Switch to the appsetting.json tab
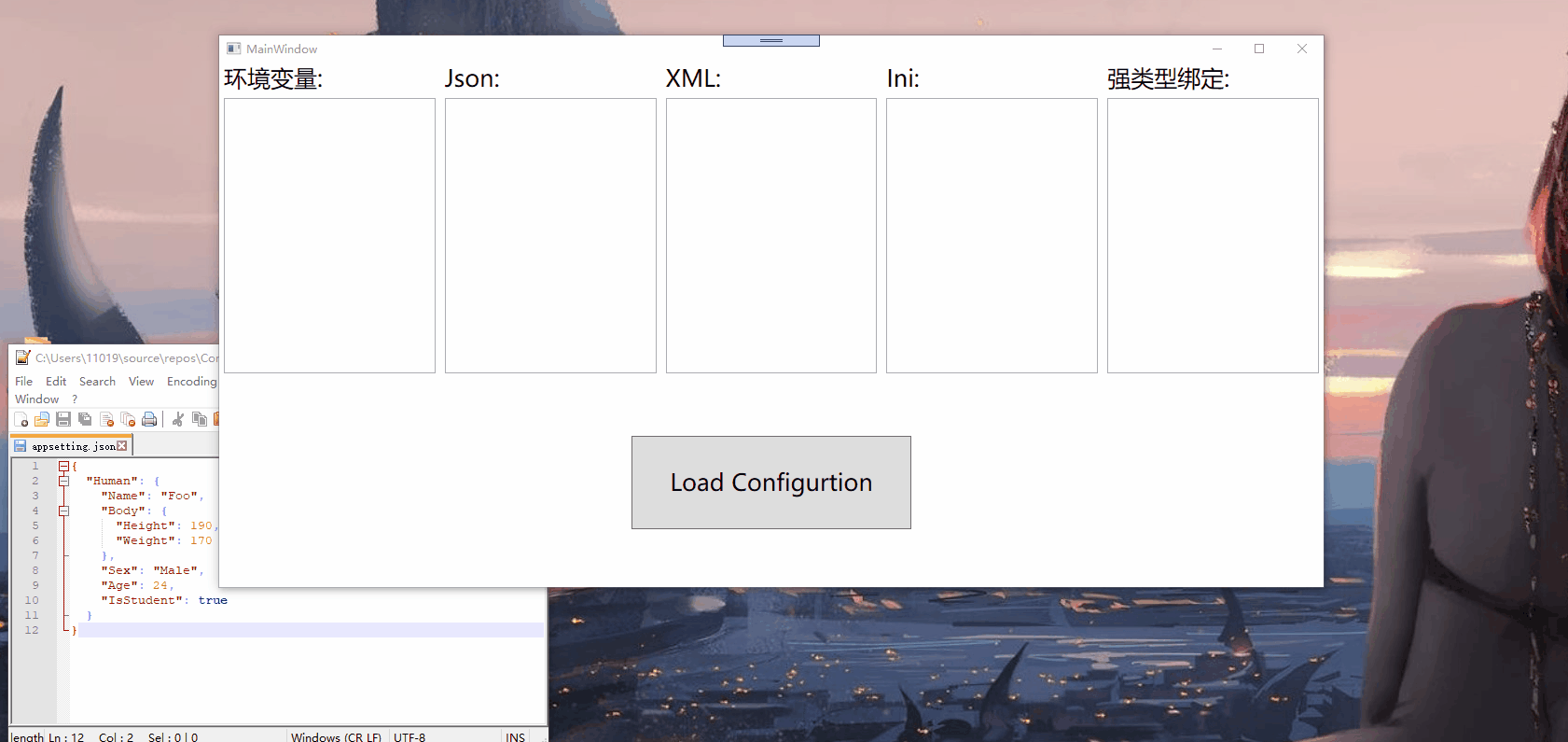The image size is (1568, 742). [x=73, y=446]
